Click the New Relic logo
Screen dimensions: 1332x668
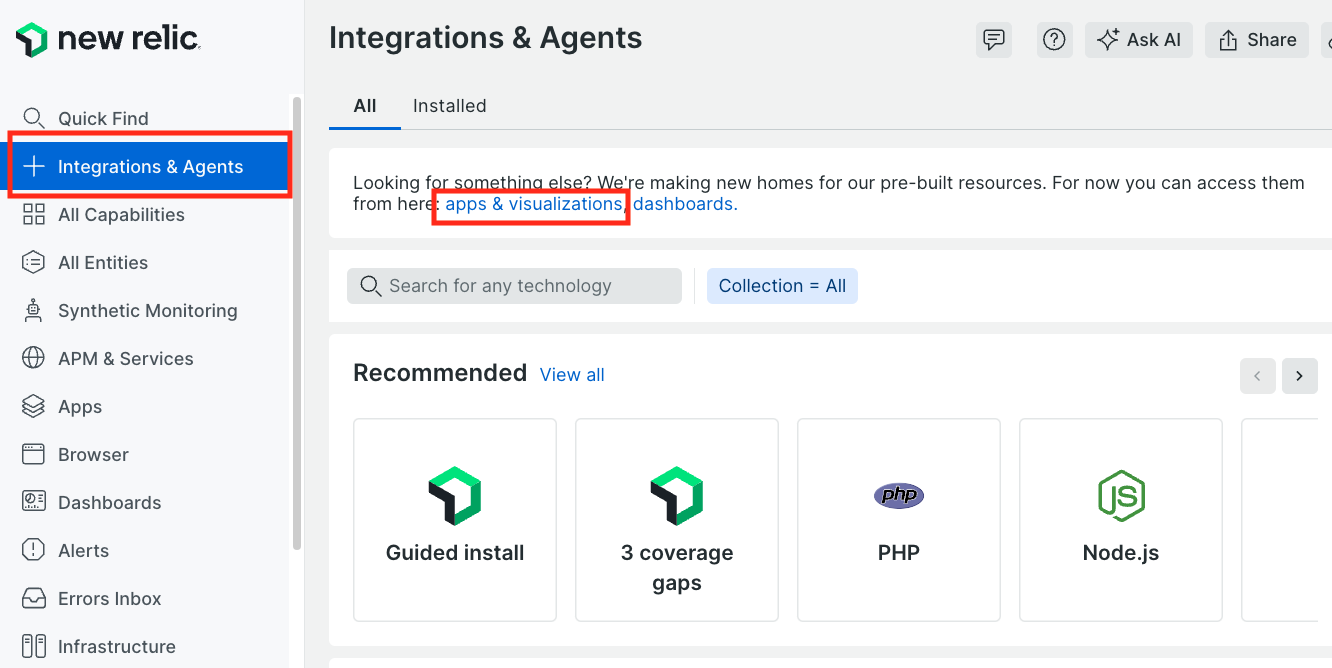[108, 40]
